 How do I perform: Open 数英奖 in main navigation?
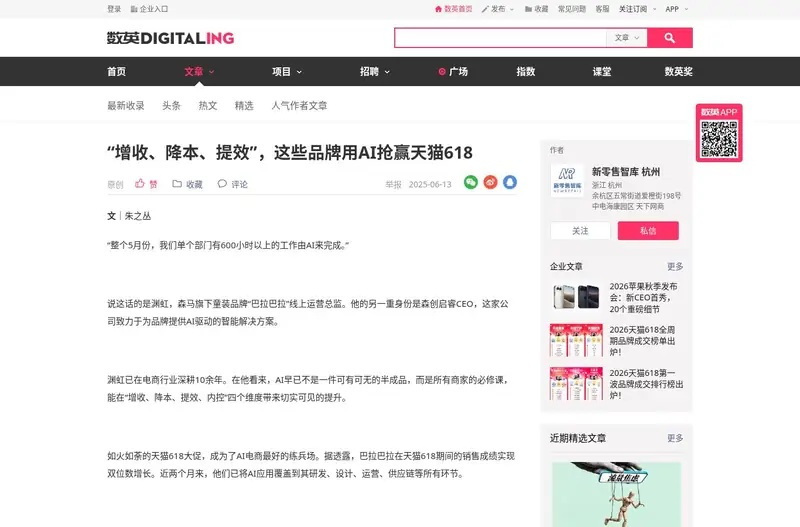pyautogui.click(x=679, y=71)
